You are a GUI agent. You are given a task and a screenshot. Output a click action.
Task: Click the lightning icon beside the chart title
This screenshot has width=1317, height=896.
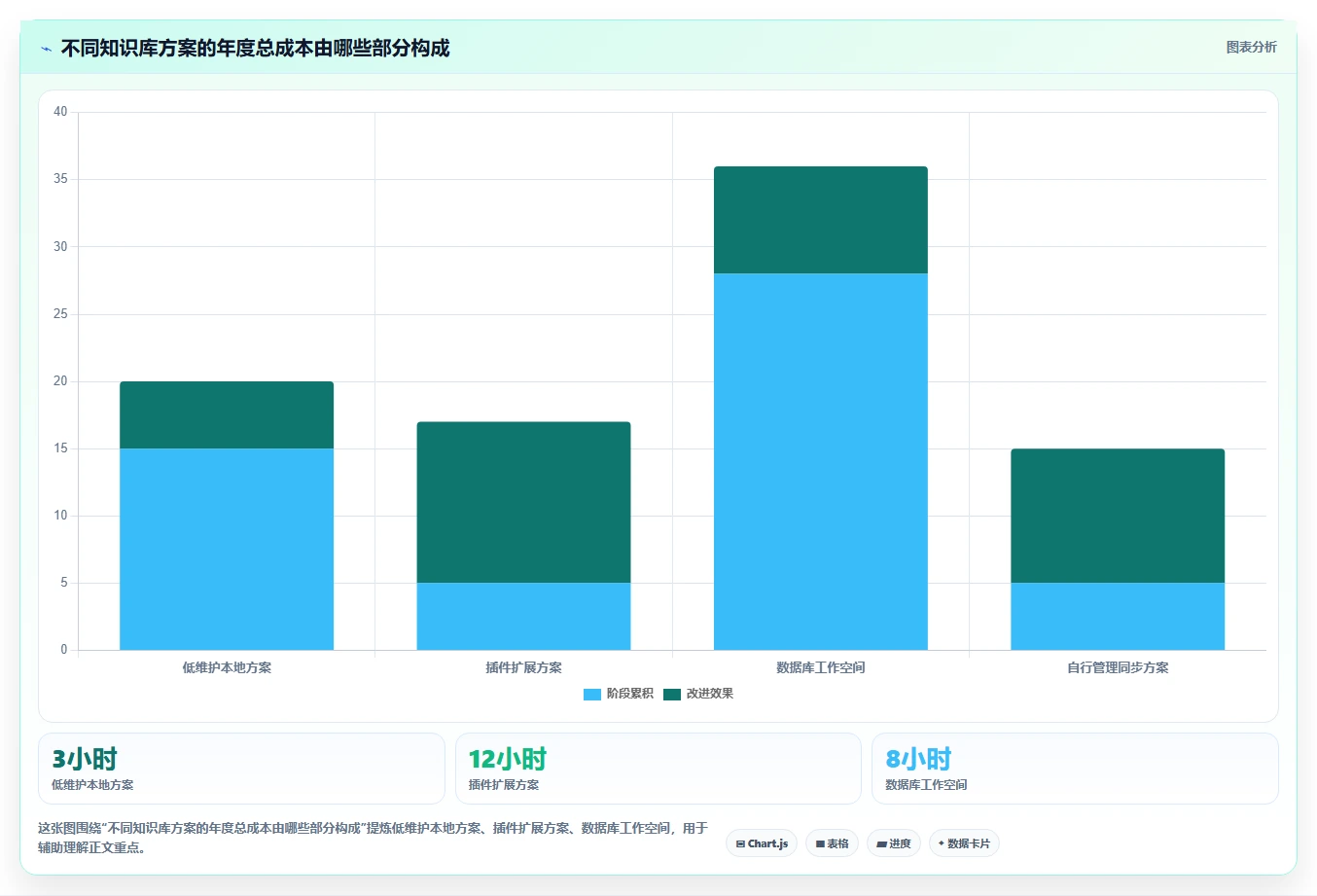(x=46, y=49)
